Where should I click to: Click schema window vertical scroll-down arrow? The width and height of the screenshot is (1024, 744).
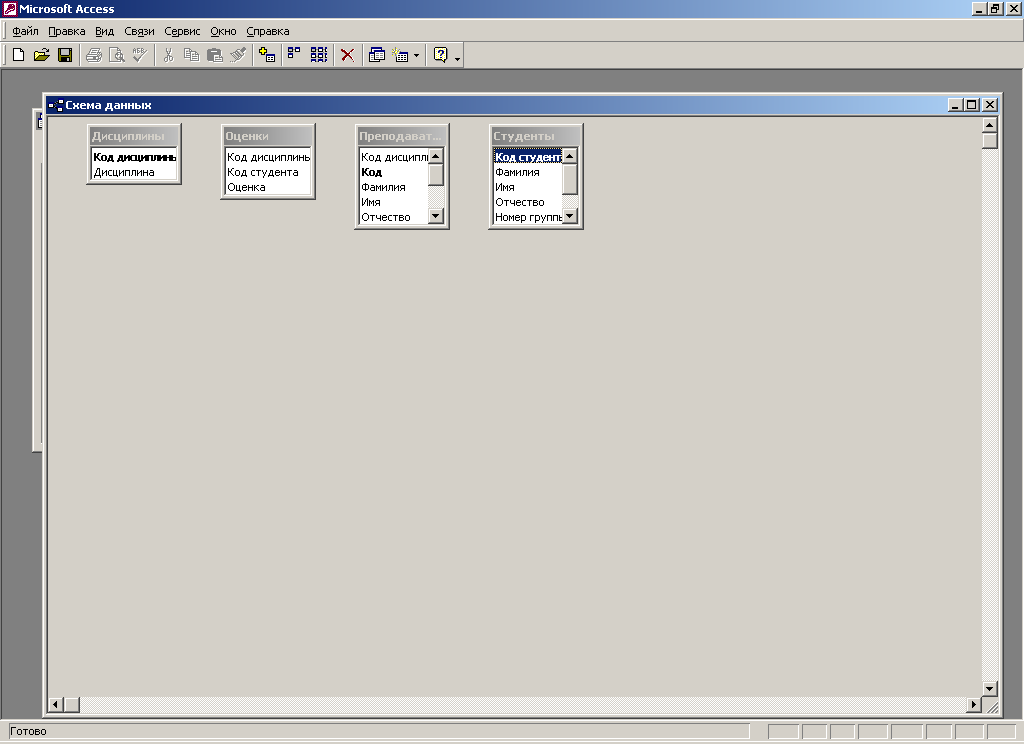point(989,688)
